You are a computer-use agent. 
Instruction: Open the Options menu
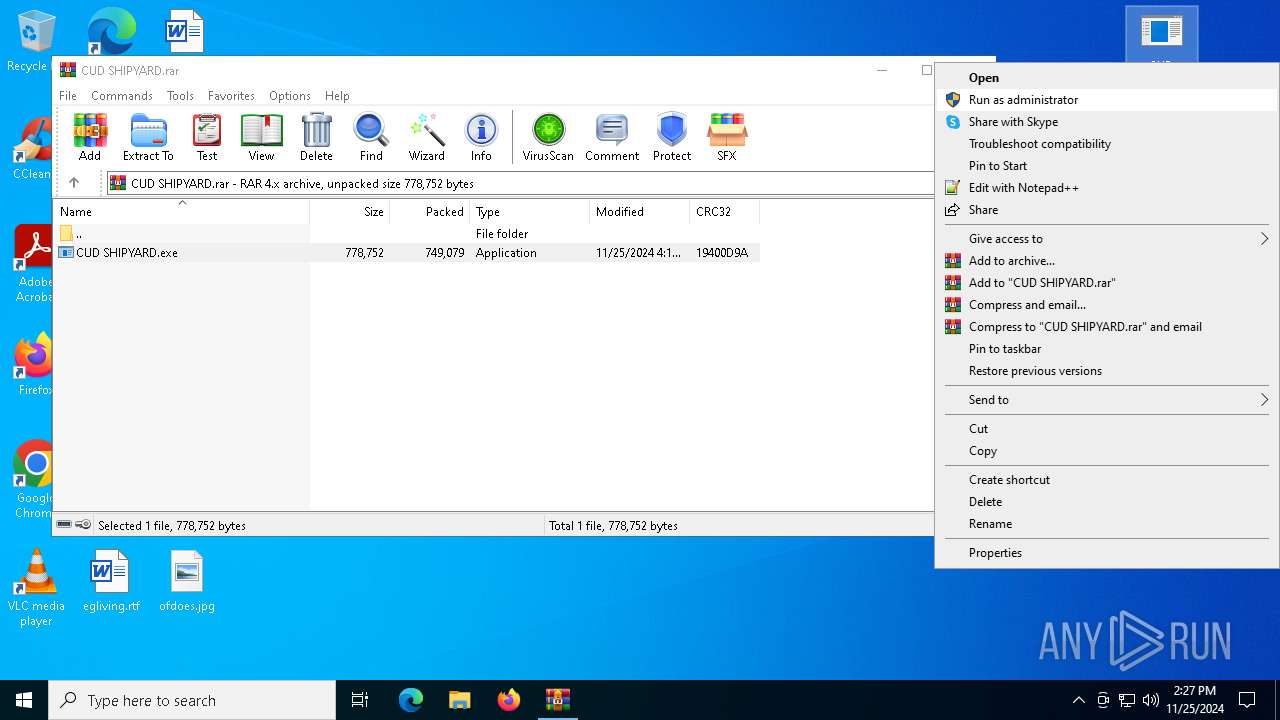(x=290, y=96)
